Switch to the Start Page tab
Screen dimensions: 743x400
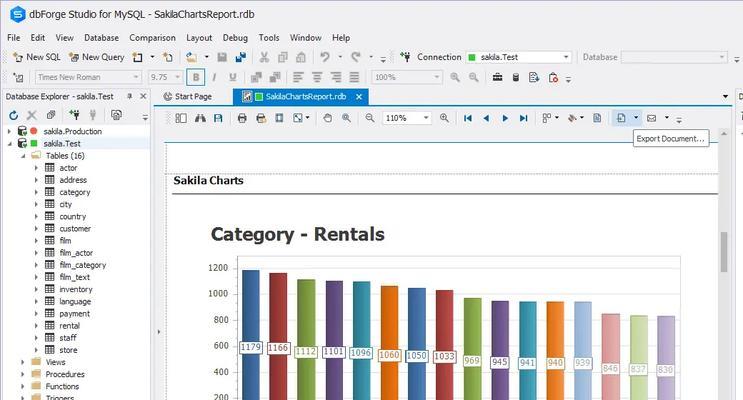click(188, 96)
